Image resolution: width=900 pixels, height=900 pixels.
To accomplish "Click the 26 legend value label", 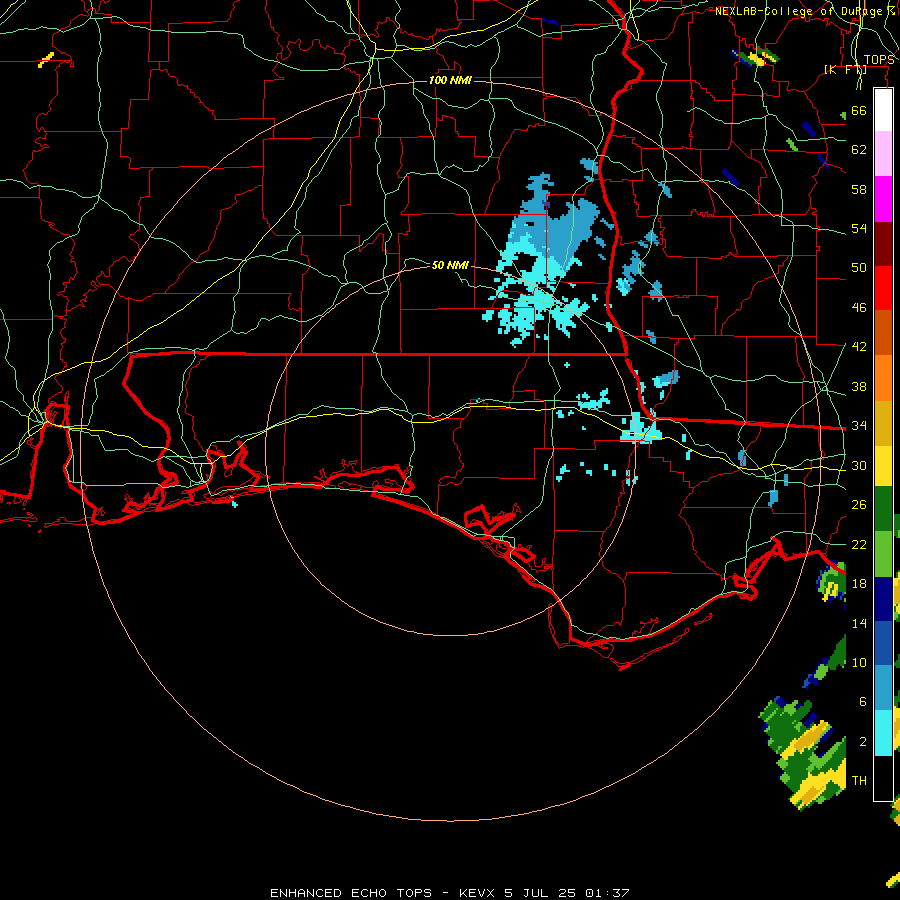I will (859, 505).
